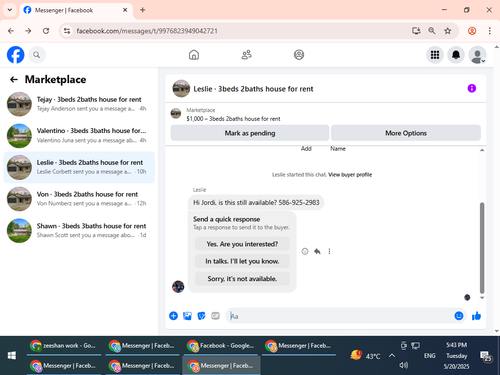Open the Shawn 3beds 3baths conversation
This screenshot has height=375, width=500.
pos(79,230)
